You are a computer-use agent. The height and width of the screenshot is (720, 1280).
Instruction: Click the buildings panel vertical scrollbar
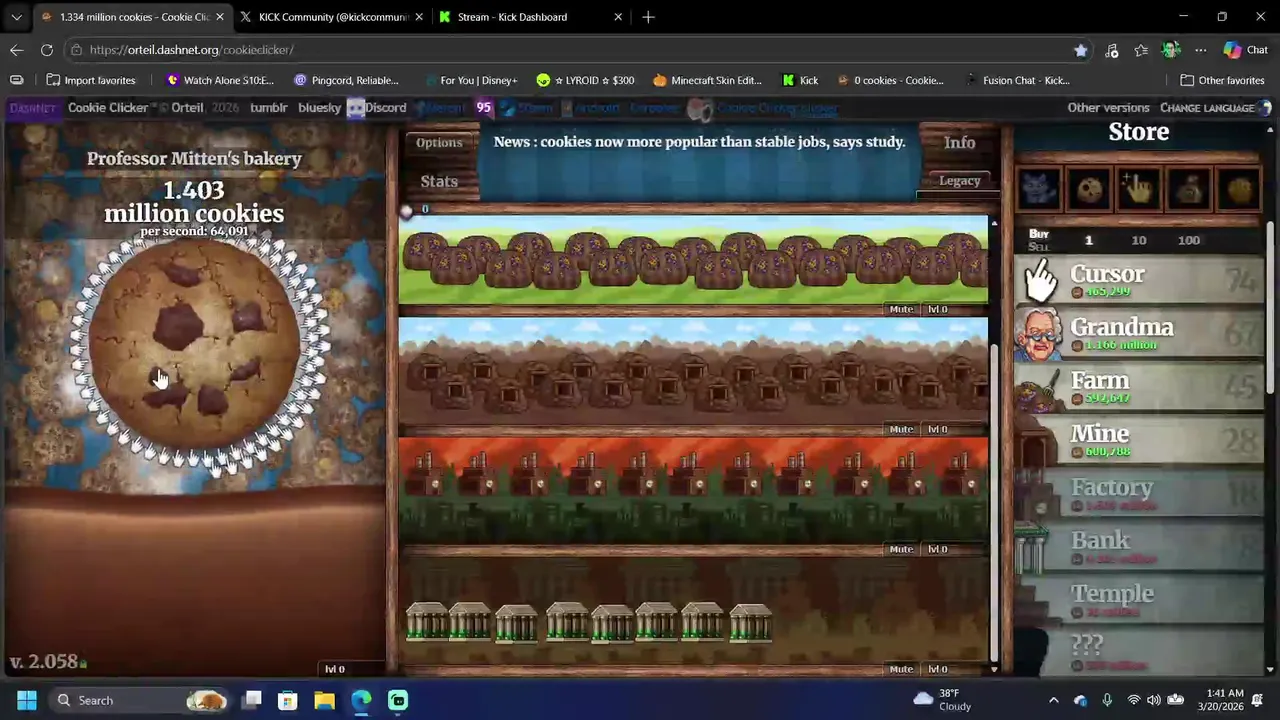pyautogui.click(x=994, y=500)
